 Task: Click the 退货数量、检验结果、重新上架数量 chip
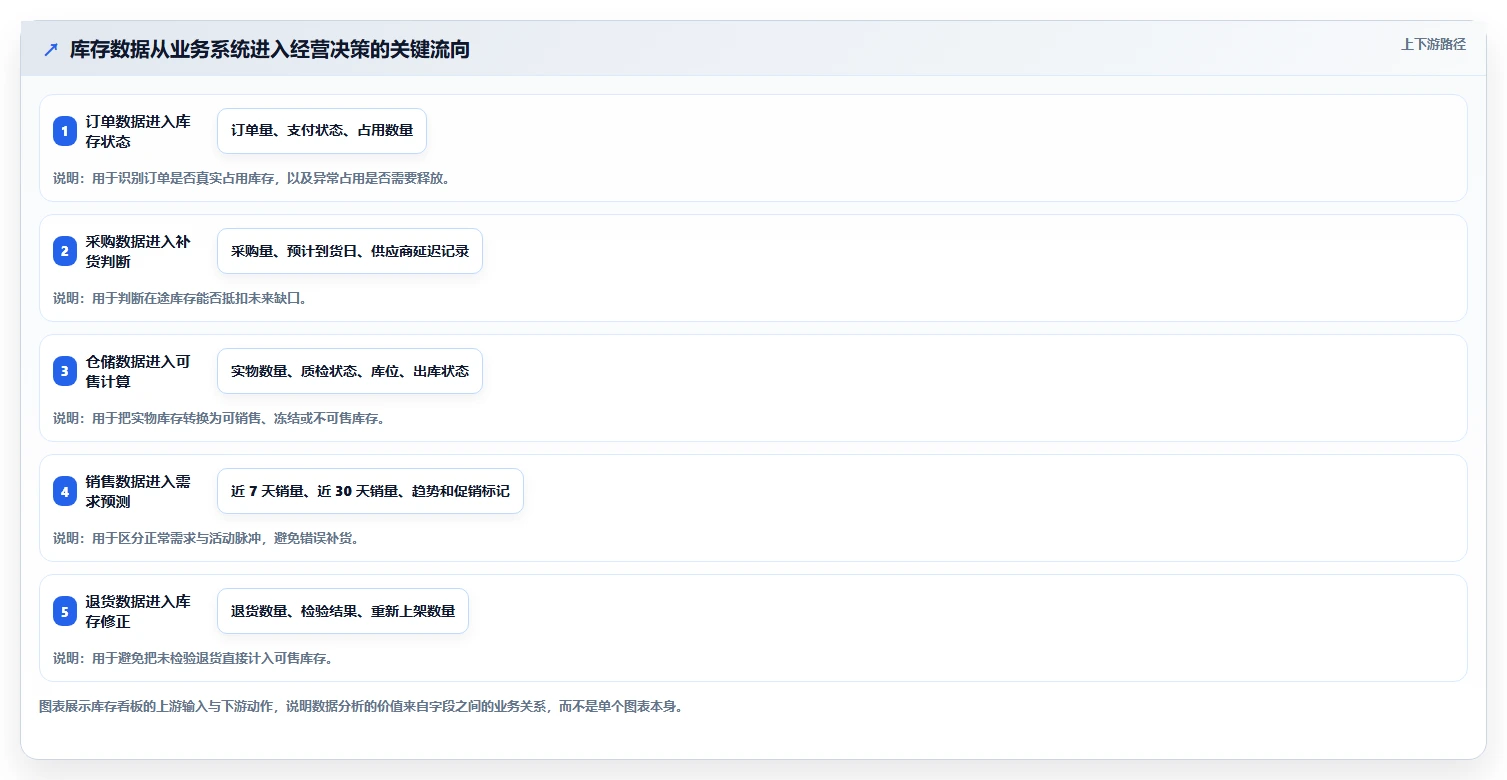(x=343, y=611)
